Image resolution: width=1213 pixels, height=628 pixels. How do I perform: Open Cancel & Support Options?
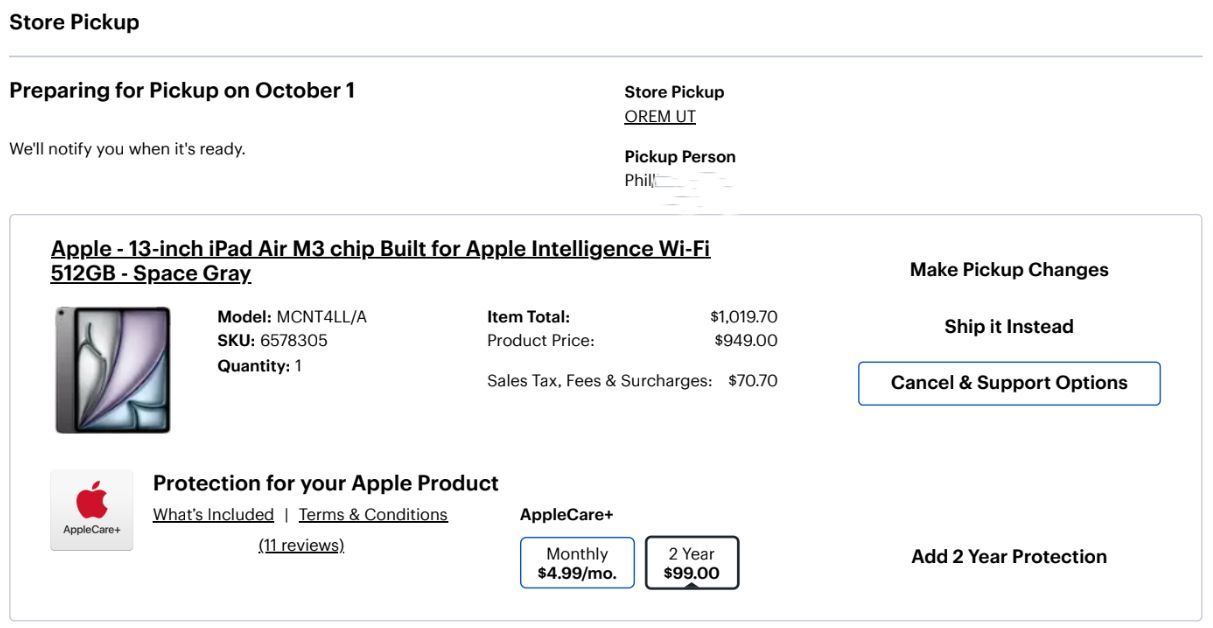click(1009, 383)
